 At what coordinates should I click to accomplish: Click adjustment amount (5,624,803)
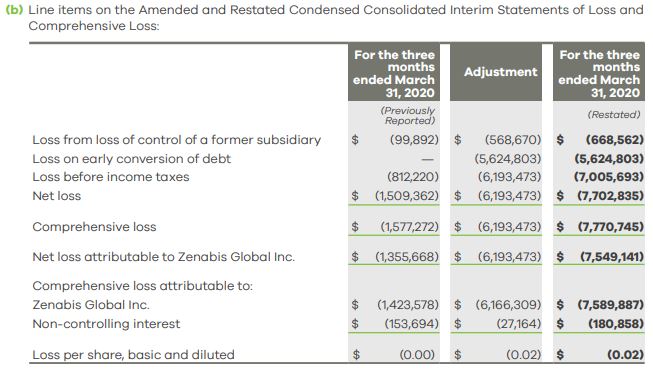click(x=508, y=159)
